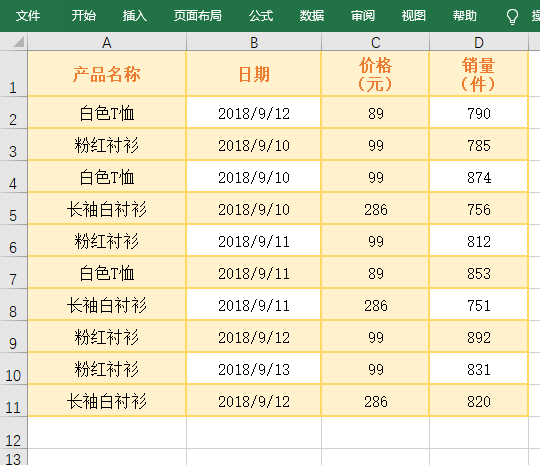Open the 帮助 tab
This screenshot has height=465, width=540.
[465, 16]
